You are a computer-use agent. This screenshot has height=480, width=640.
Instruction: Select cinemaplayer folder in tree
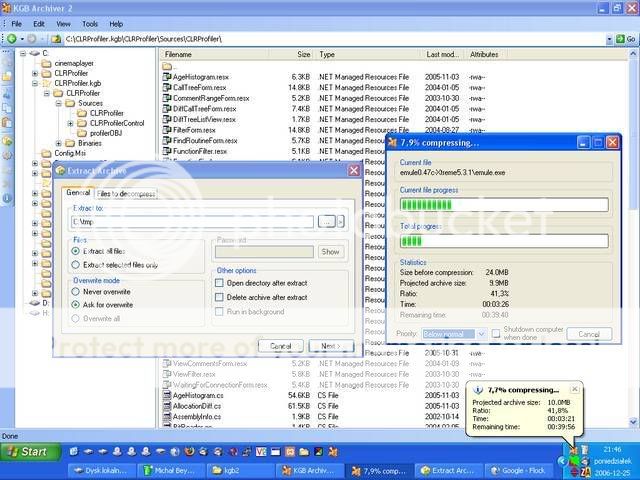[x=74, y=63]
